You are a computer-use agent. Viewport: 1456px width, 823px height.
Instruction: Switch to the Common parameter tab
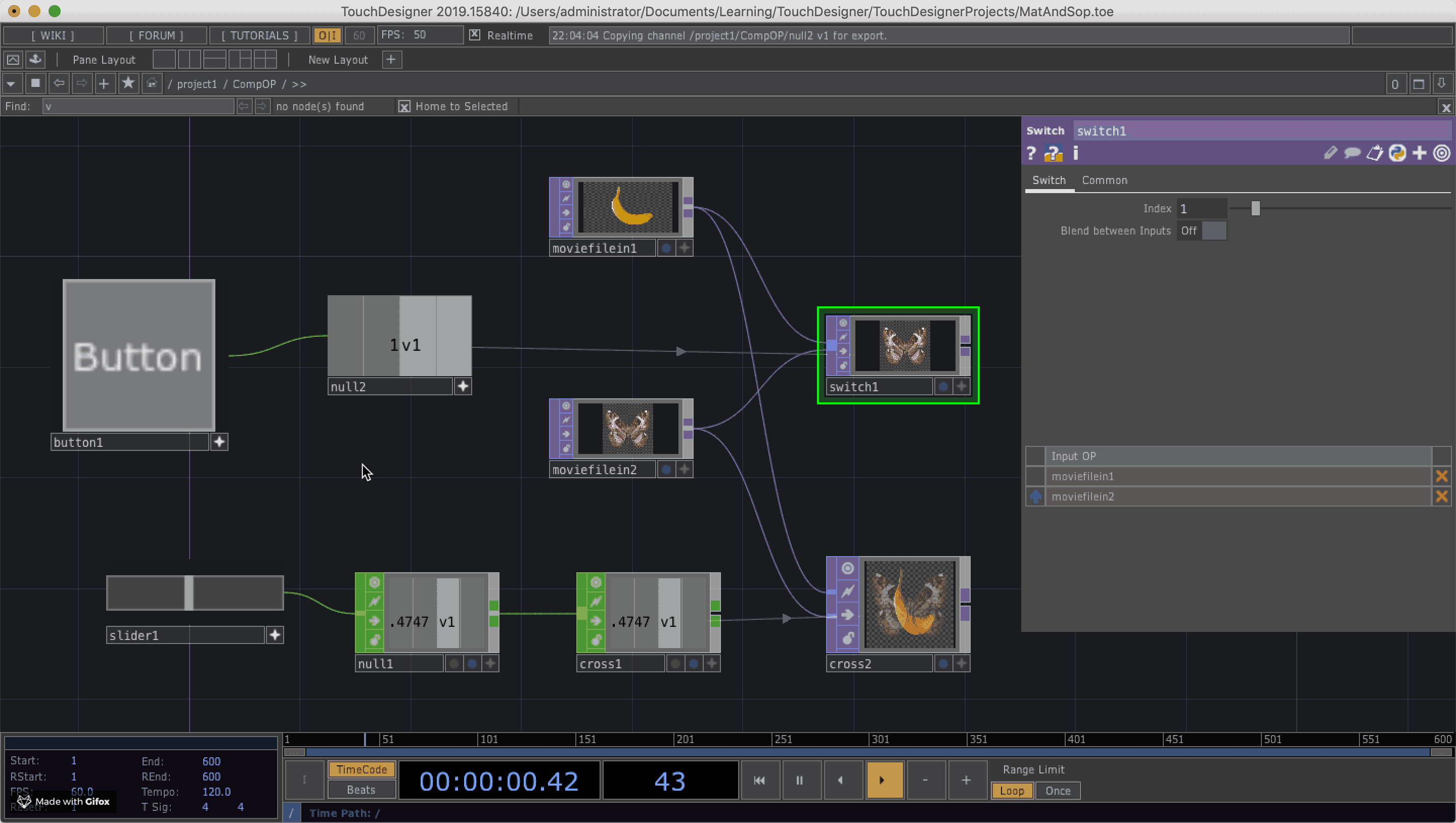1104,180
